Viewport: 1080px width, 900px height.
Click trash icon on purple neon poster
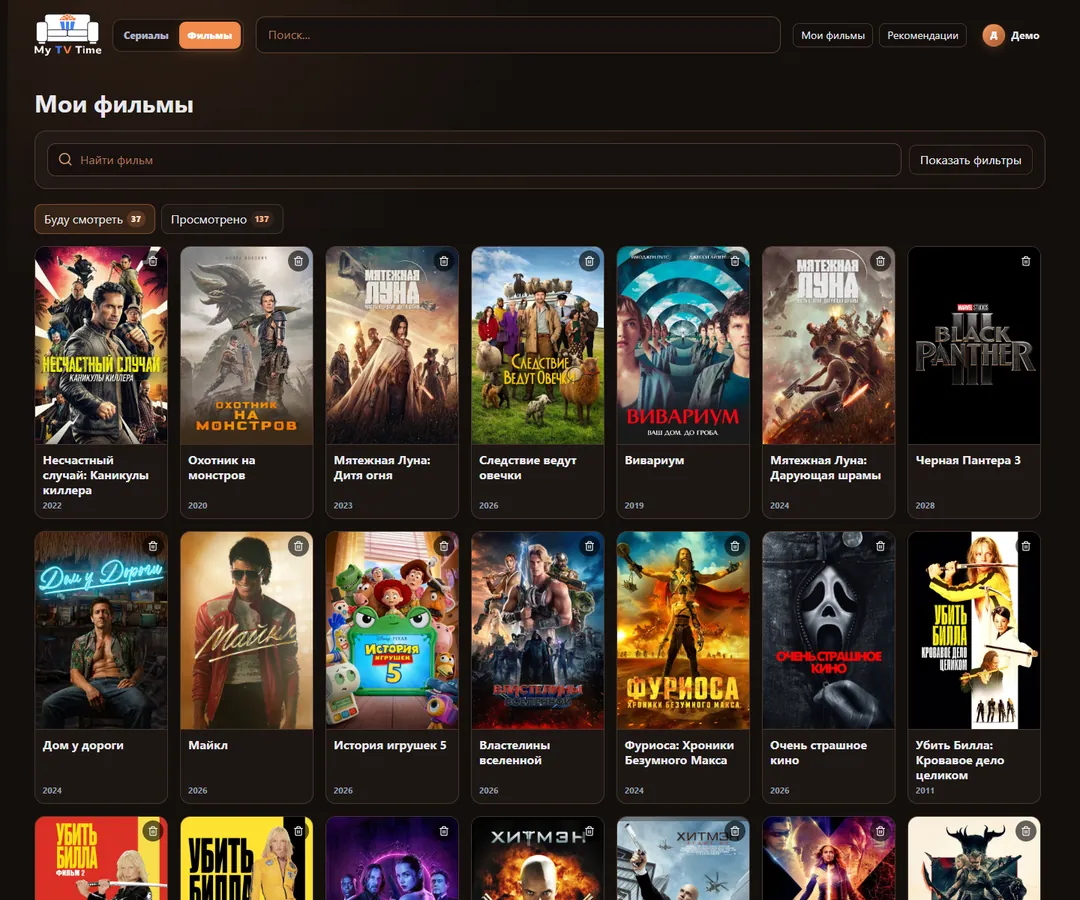coord(444,831)
